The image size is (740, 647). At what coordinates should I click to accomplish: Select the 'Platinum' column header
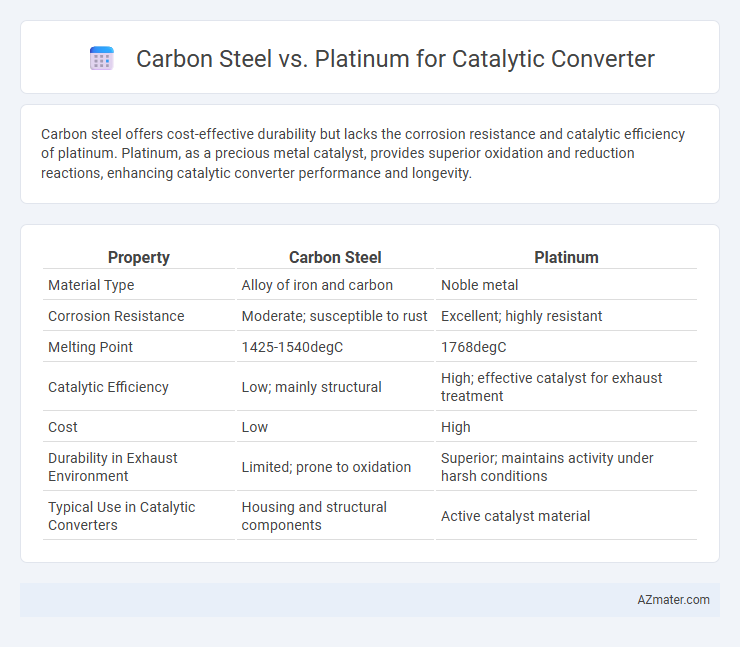coord(566,257)
